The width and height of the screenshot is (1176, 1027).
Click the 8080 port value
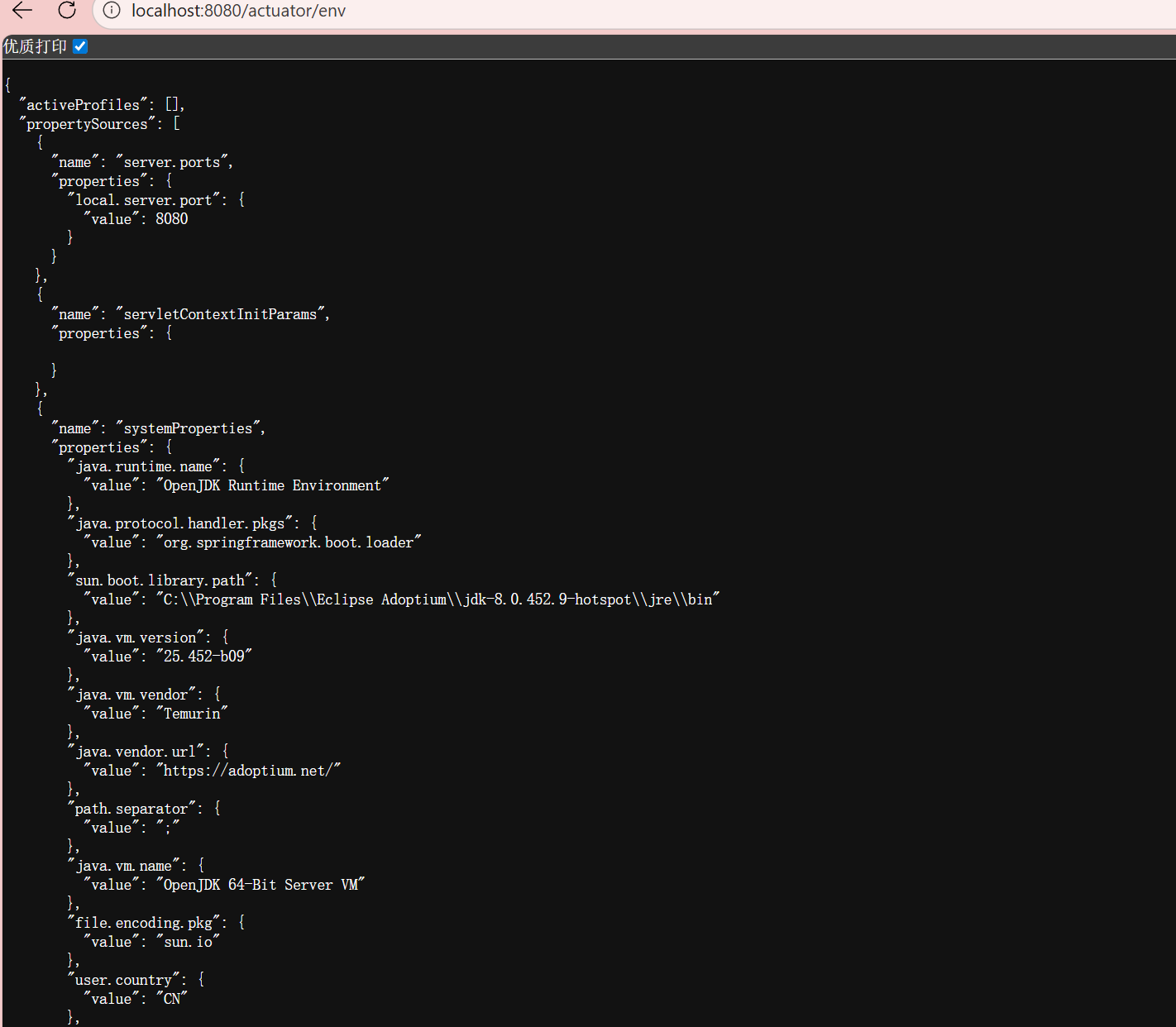click(171, 219)
